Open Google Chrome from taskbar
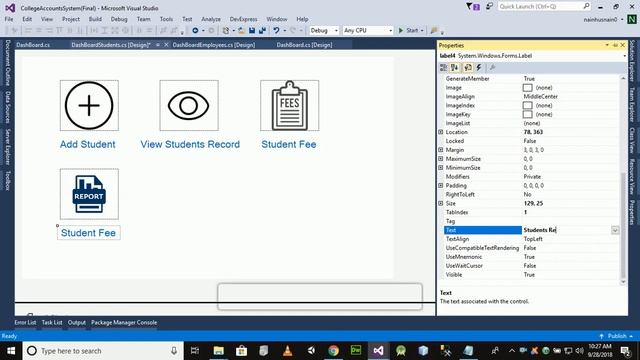Image resolution: width=640 pixels, height=360 pixels. point(333,351)
